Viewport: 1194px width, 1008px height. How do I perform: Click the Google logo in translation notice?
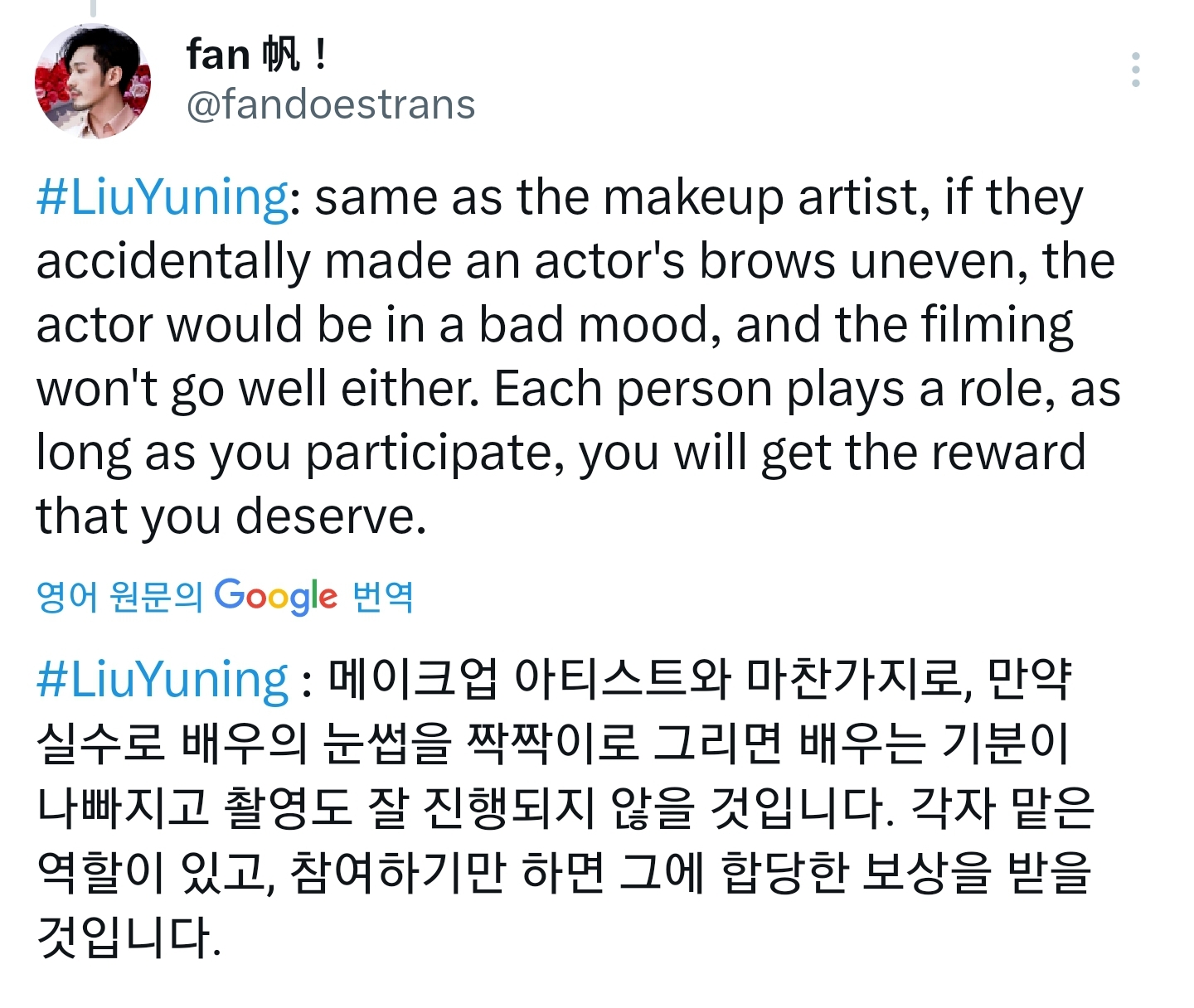pos(276,596)
